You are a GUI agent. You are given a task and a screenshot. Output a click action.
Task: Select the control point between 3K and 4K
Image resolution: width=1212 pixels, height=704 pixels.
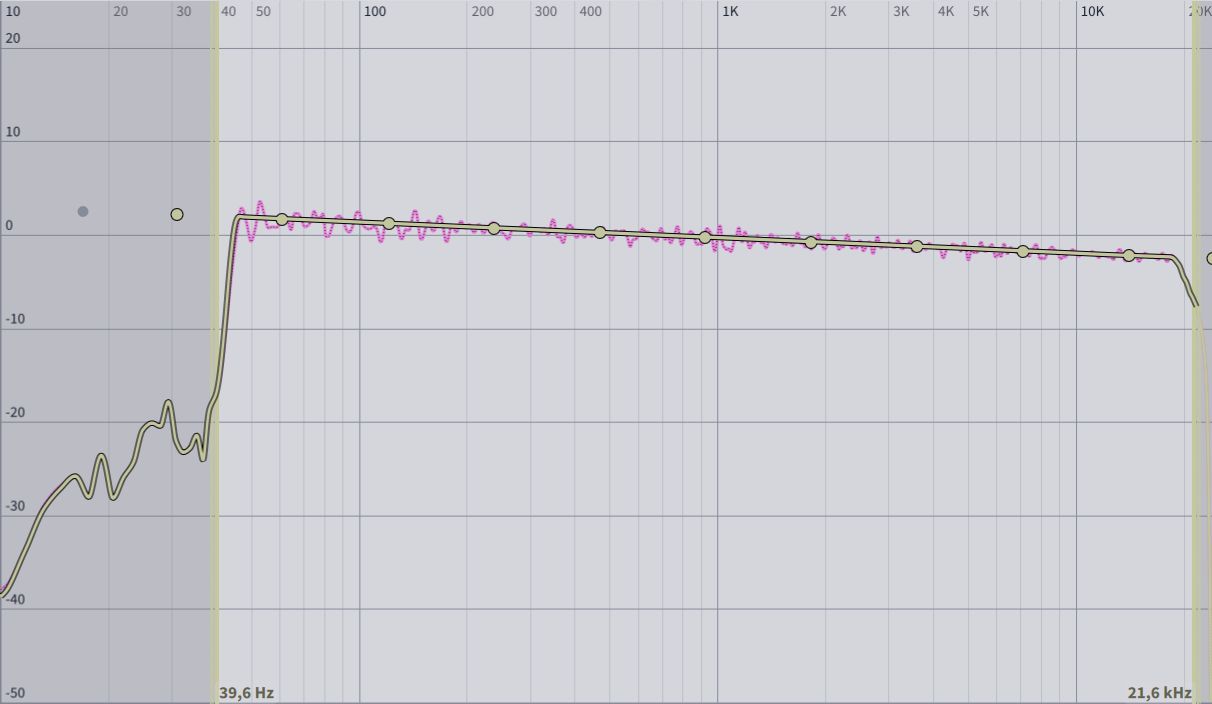coord(917,246)
